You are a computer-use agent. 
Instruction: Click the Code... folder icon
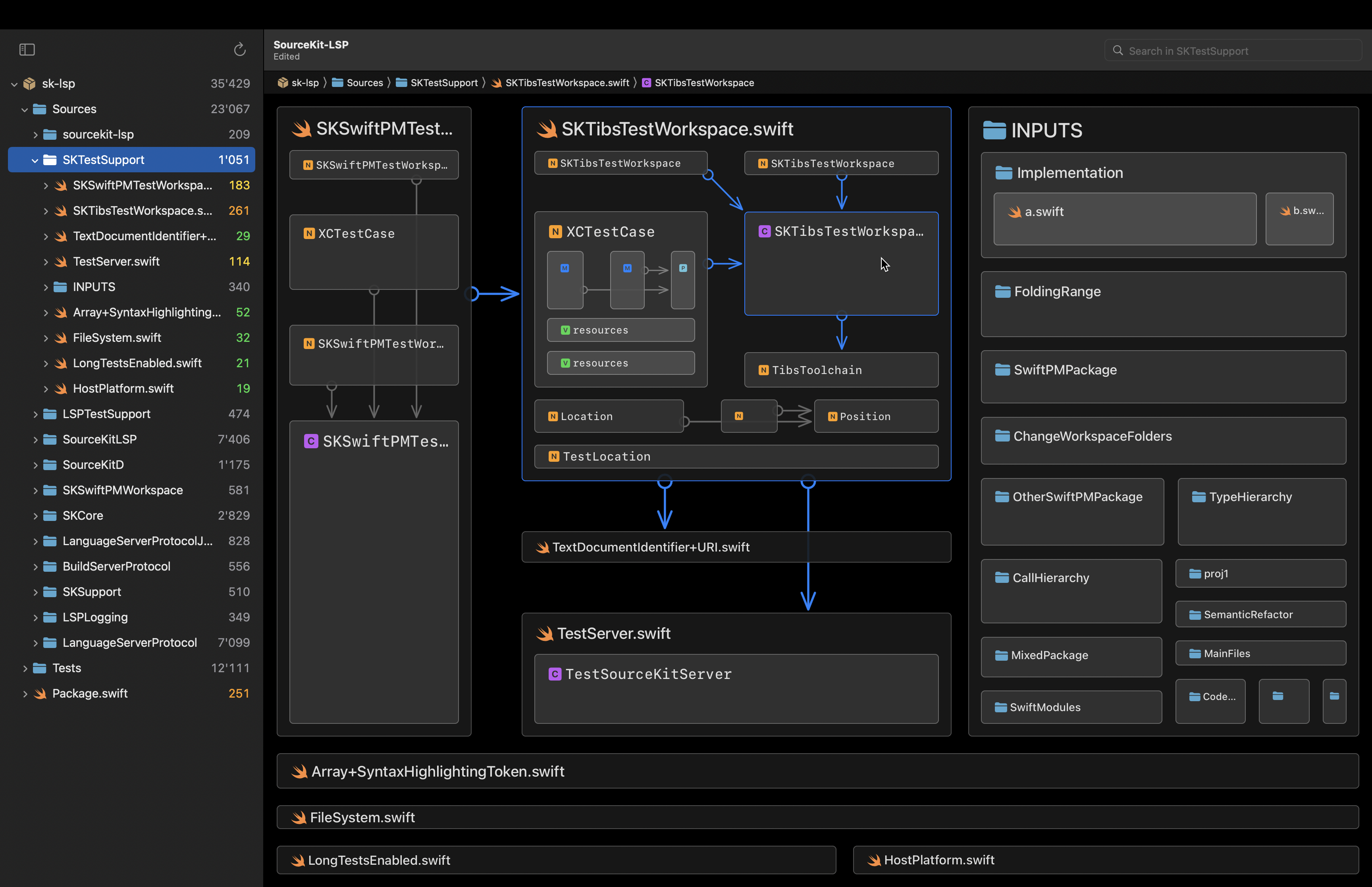[x=1195, y=697]
